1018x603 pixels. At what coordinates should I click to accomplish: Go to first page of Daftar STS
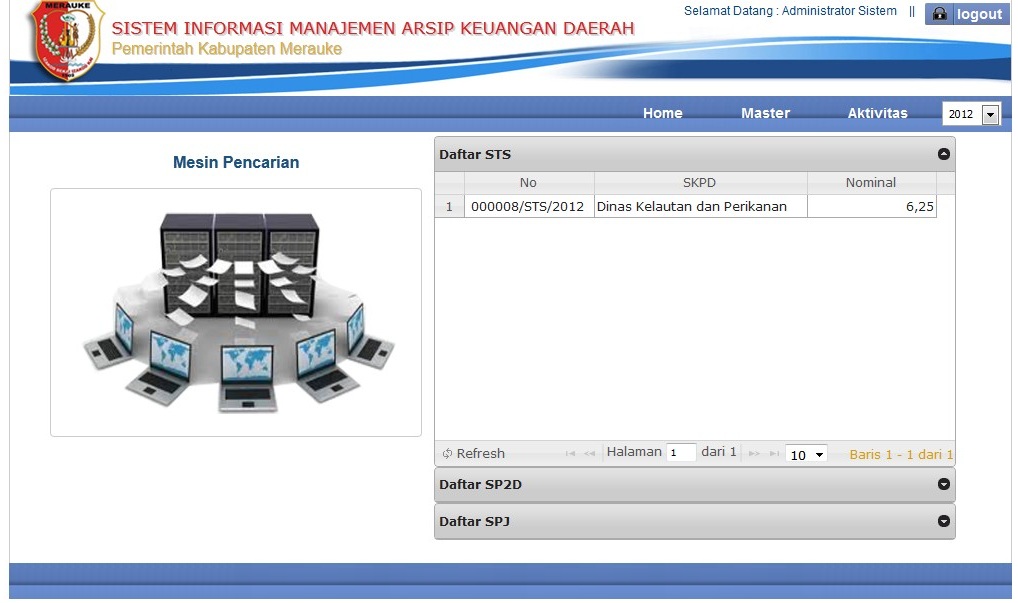(x=570, y=454)
